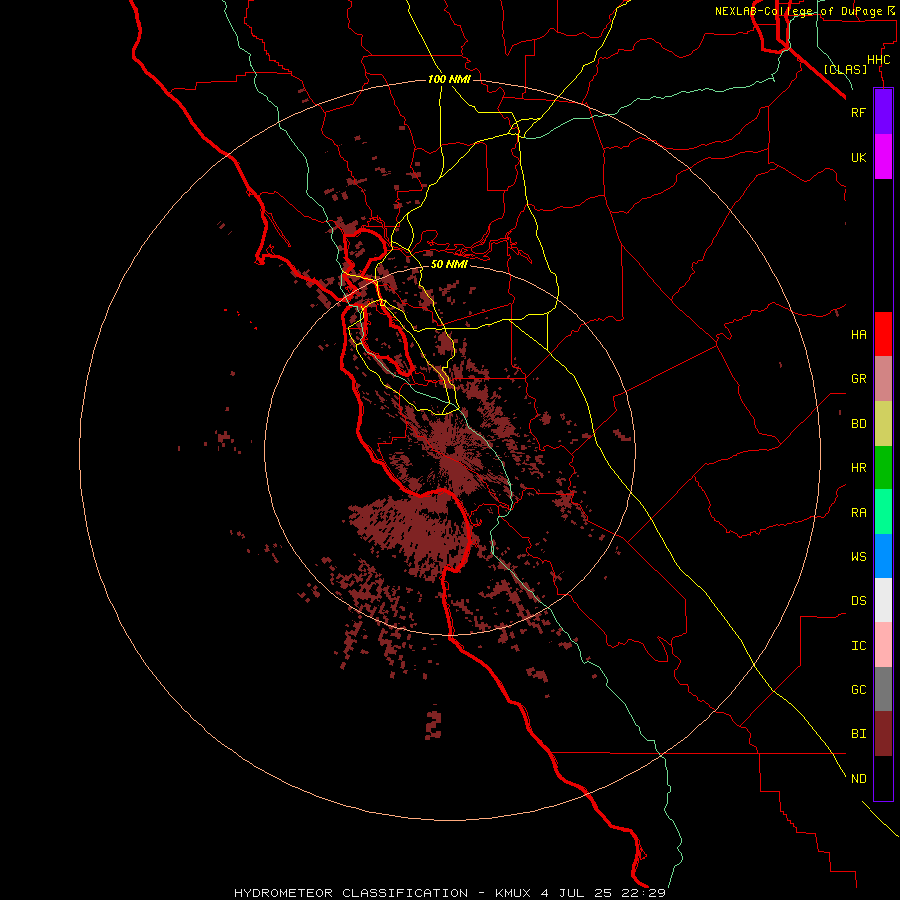Click the BI legend label
The height and width of the screenshot is (900, 900).
pyautogui.click(x=858, y=734)
